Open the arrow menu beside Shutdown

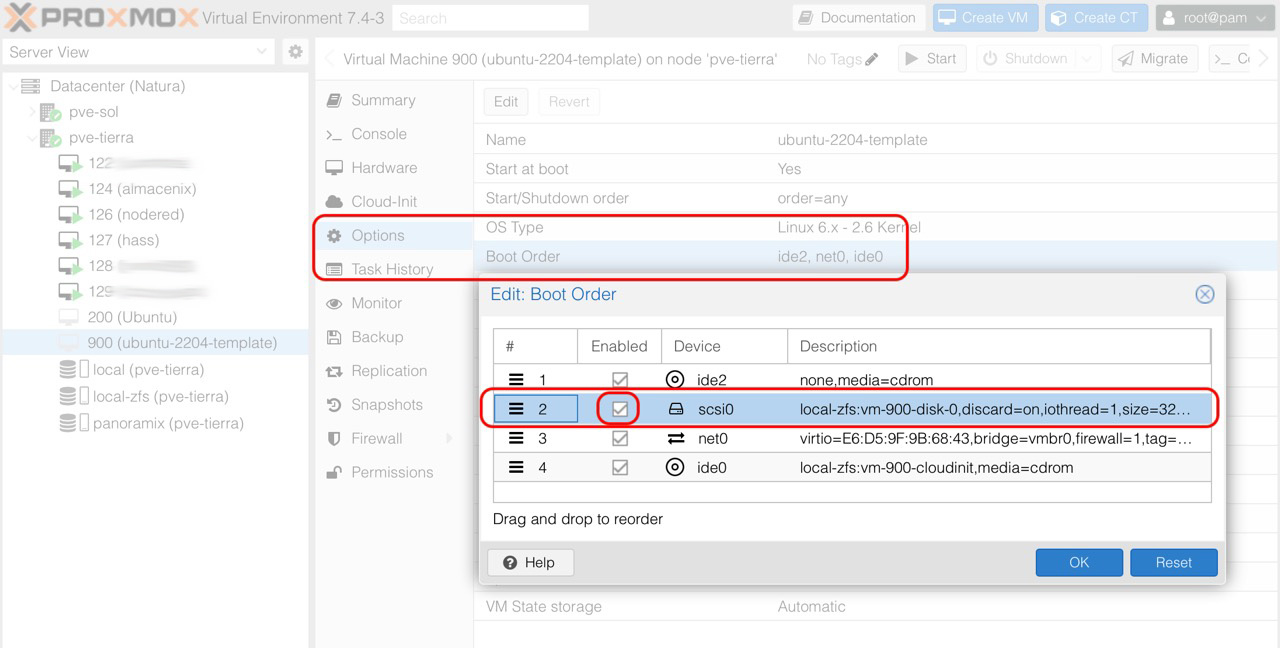(x=1089, y=59)
